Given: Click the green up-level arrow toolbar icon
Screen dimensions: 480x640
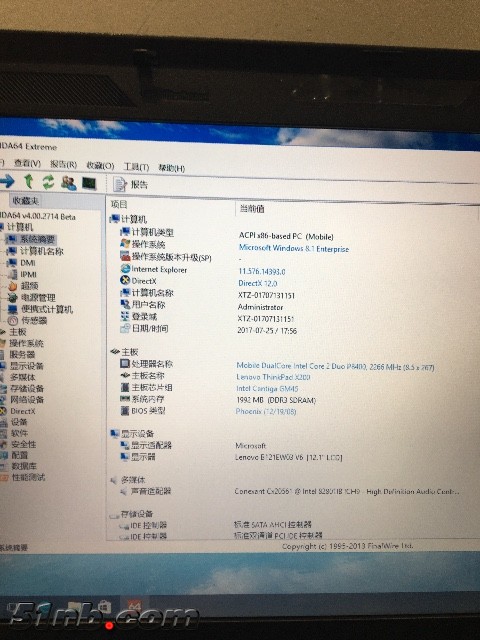Looking at the screenshot, I should click(28, 181).
